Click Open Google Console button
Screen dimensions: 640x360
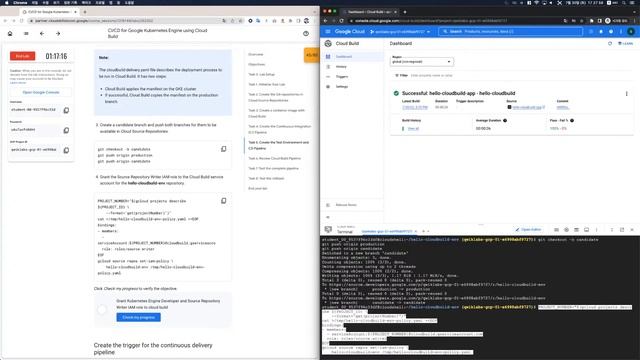pos(41,92)
